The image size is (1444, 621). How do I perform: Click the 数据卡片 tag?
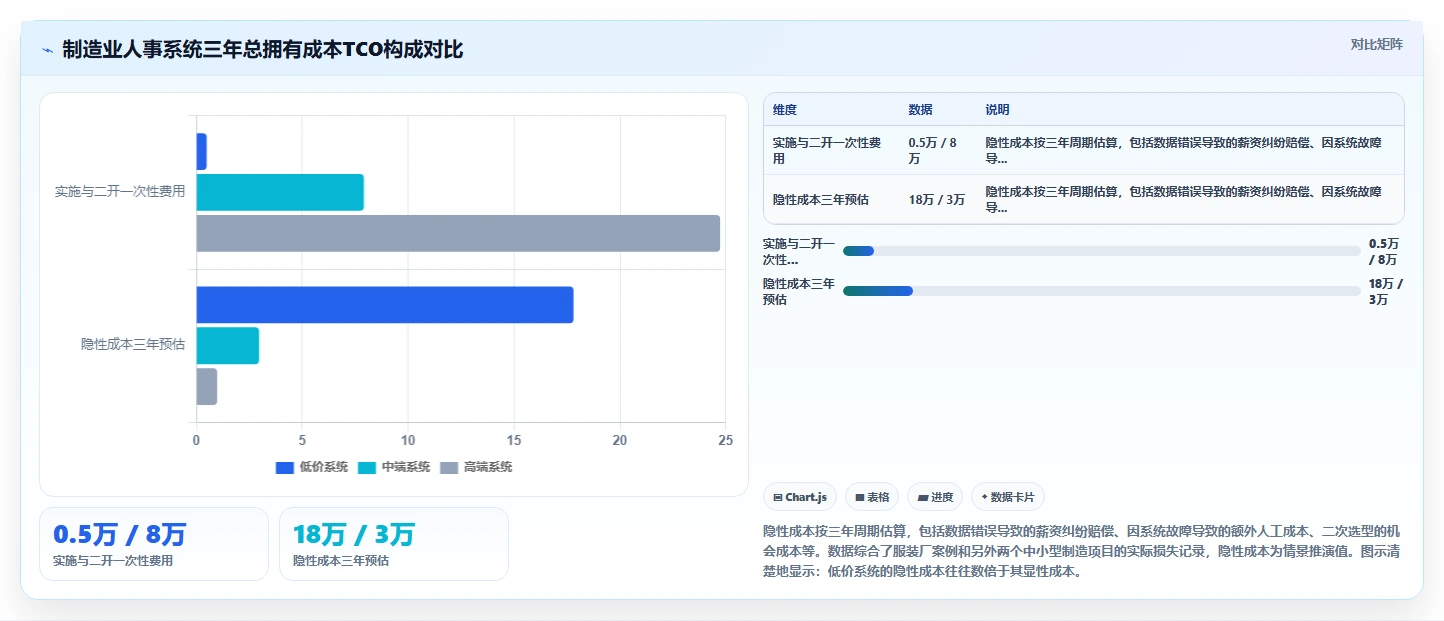(1008, 497)
